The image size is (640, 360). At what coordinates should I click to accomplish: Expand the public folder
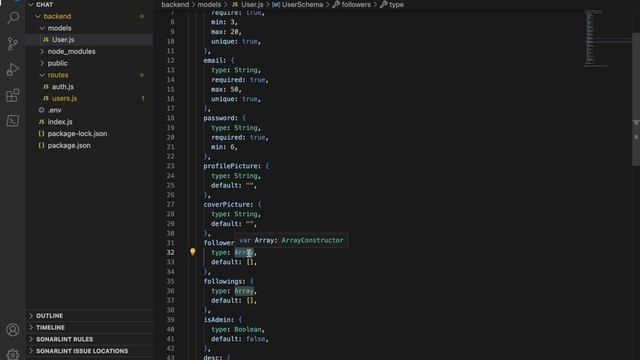point(42,63)
